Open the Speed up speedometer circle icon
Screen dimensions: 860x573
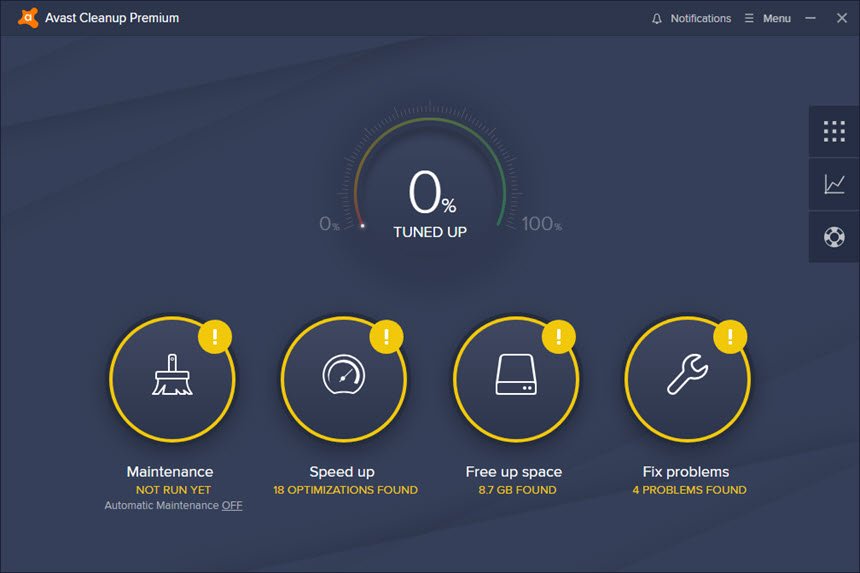[x=344, y=379]
